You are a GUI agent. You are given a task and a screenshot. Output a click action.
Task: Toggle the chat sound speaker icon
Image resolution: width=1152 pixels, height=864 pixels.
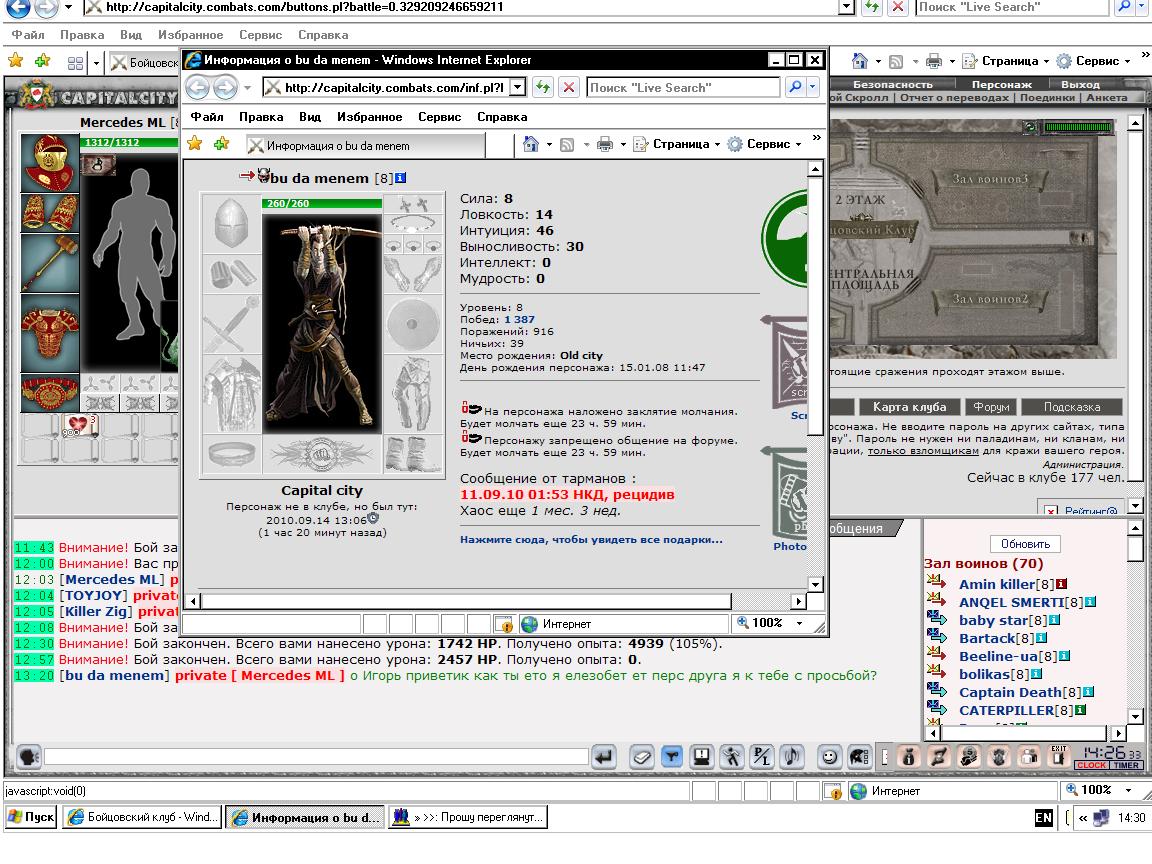792,757
